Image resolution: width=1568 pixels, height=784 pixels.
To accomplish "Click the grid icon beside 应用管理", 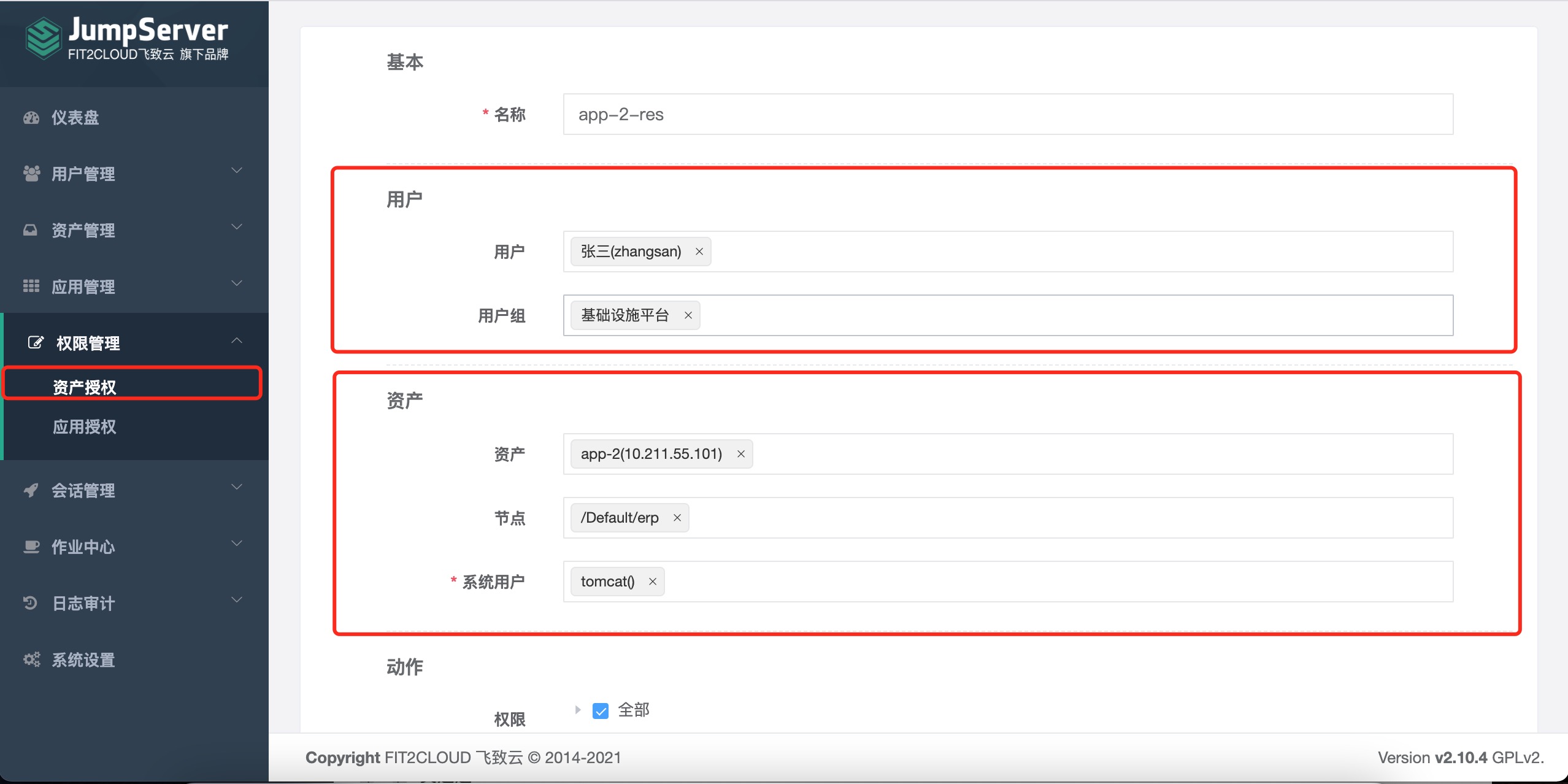I will tap(31, 286).
